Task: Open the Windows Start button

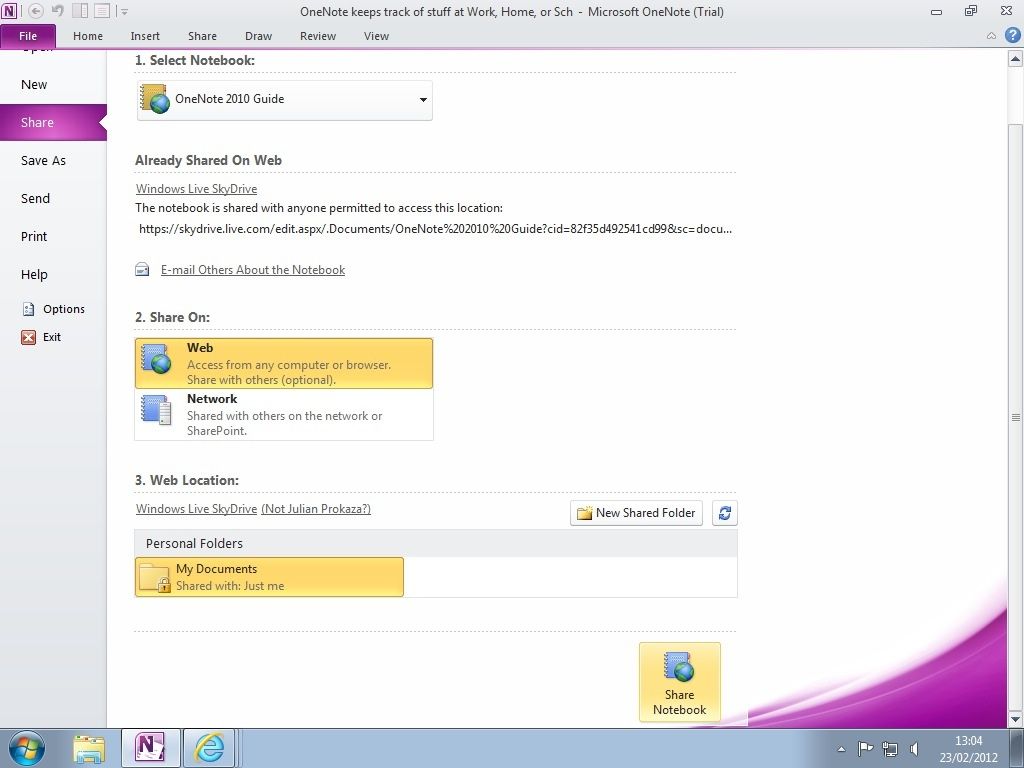Action: [26, 748]
